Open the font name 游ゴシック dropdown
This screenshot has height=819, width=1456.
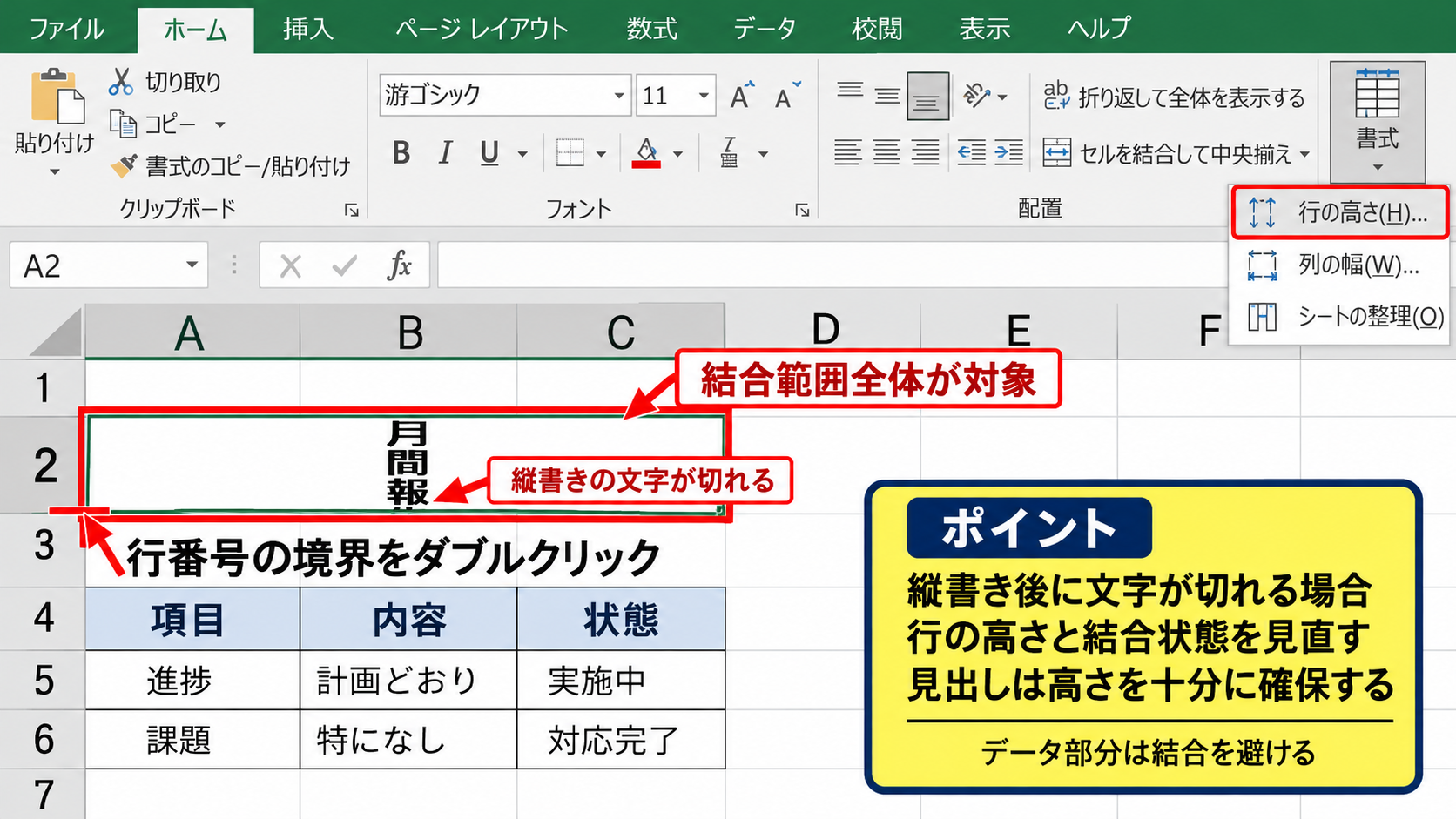(618, 95)
